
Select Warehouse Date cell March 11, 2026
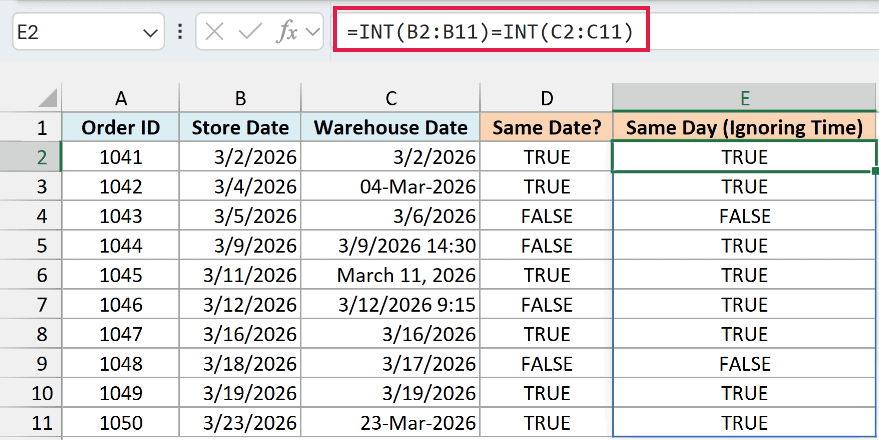coord(390,275)
